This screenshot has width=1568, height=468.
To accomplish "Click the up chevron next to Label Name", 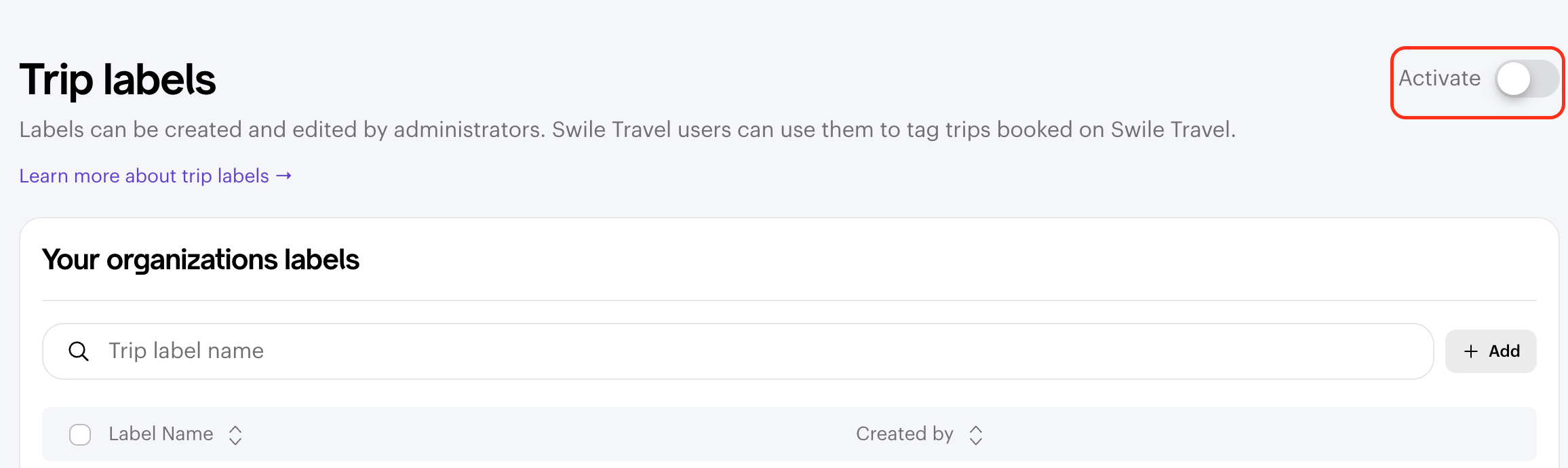I will point(235,429).
